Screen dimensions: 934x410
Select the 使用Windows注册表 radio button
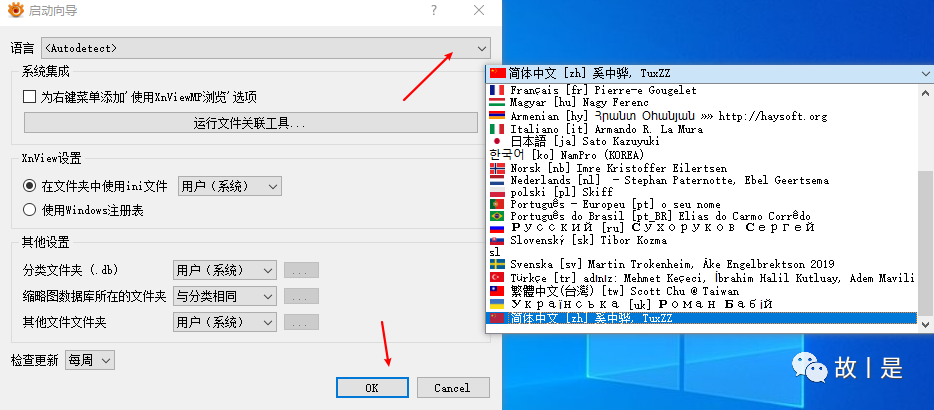click(29, 210)
